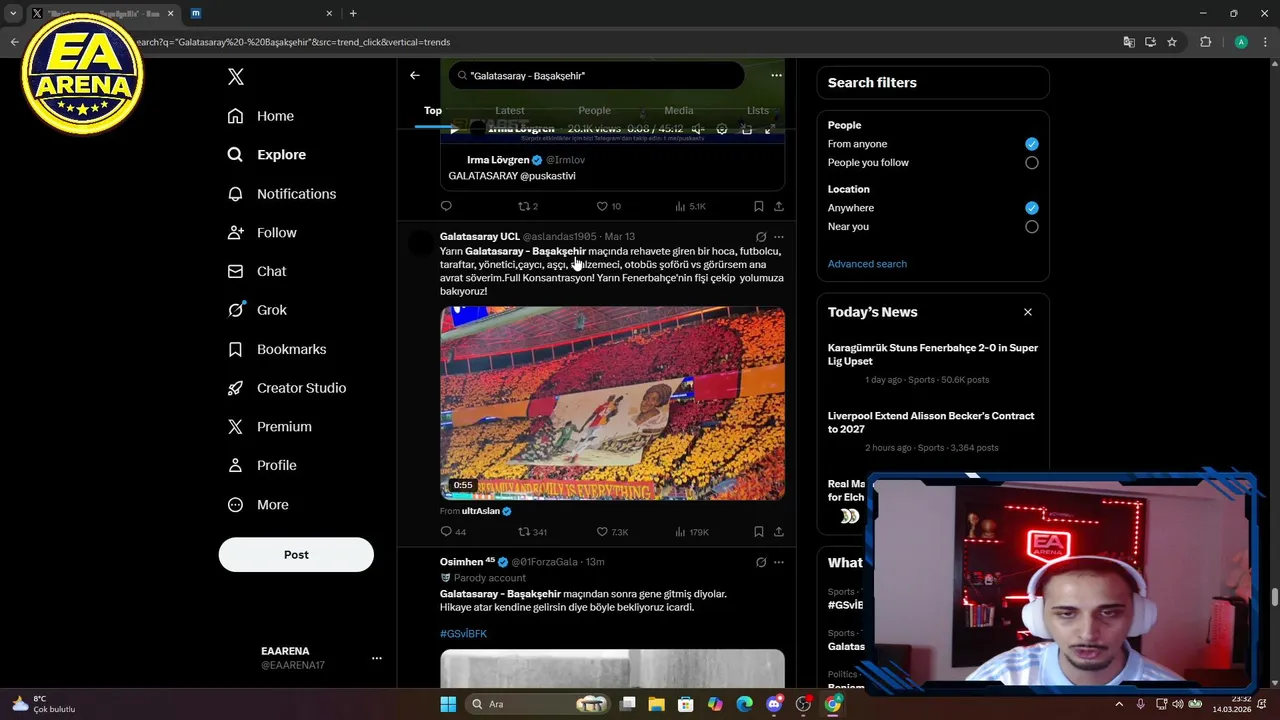Play the Irma Lövgren video
The width and height of the screenshot is (1280, 720).
pyautogui.click(x=454, y=129)
